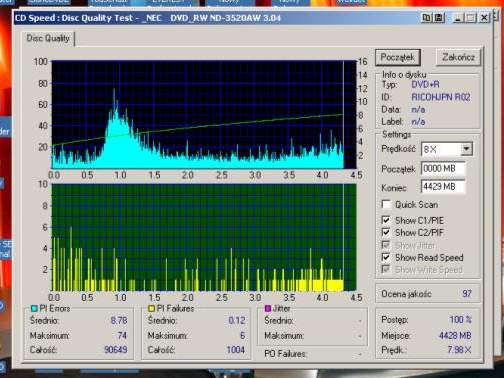Stop the test with the Zakończ button
The image size is (504, 378).
[458, 58]
